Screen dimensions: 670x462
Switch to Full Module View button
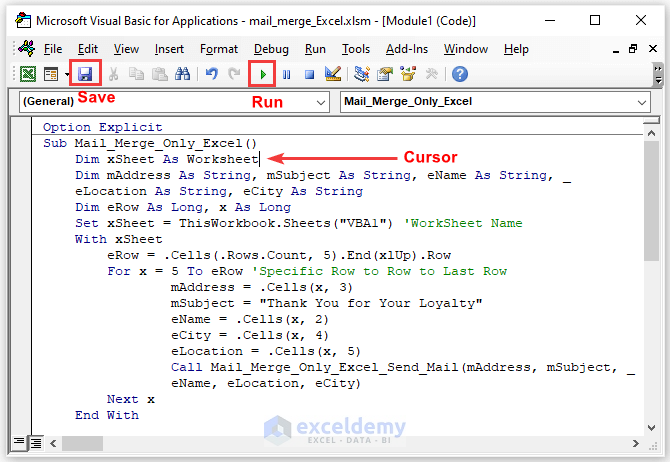pos(36,443)
